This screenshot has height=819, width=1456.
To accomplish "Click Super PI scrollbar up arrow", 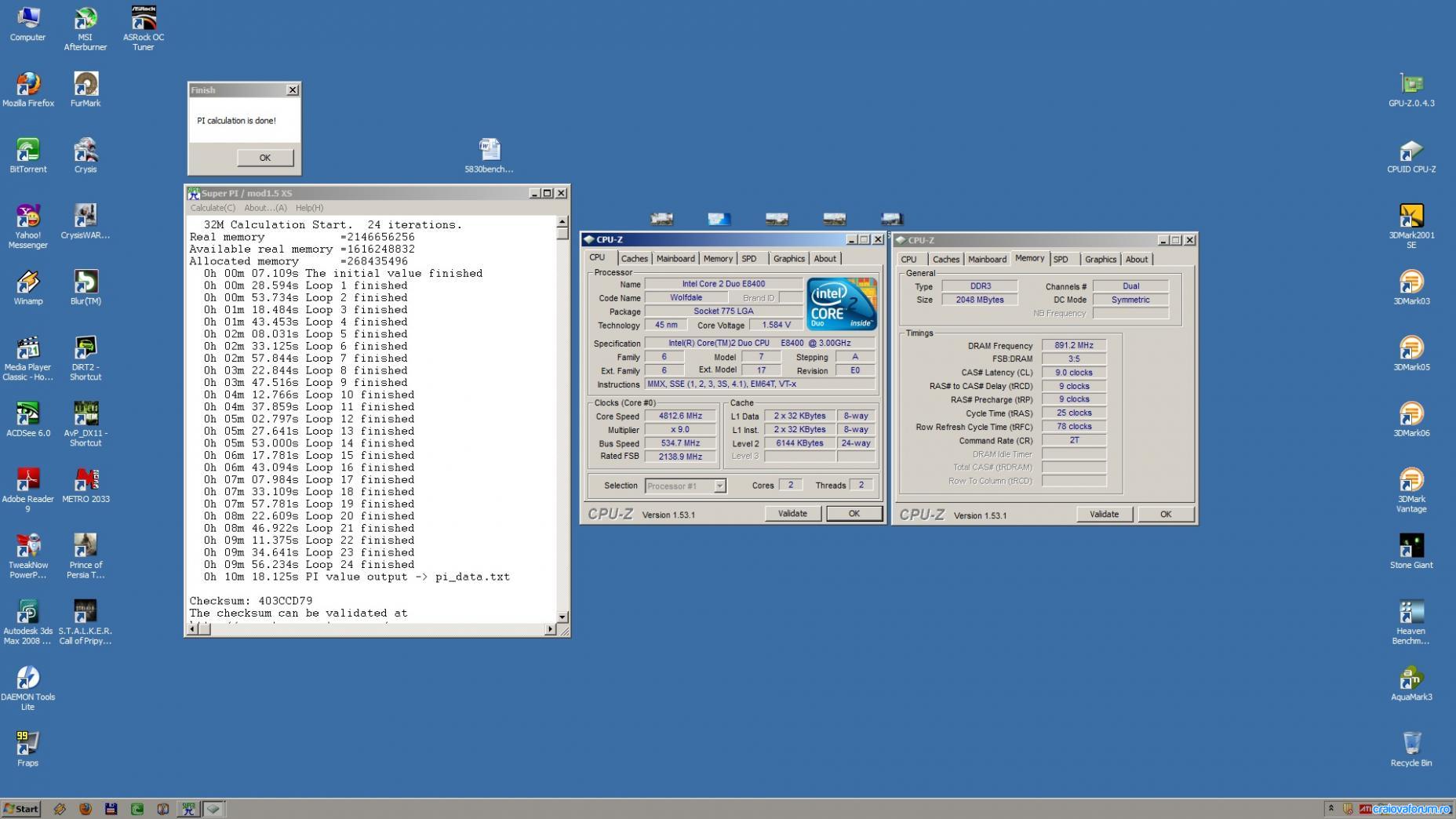I will pos(562,223).
